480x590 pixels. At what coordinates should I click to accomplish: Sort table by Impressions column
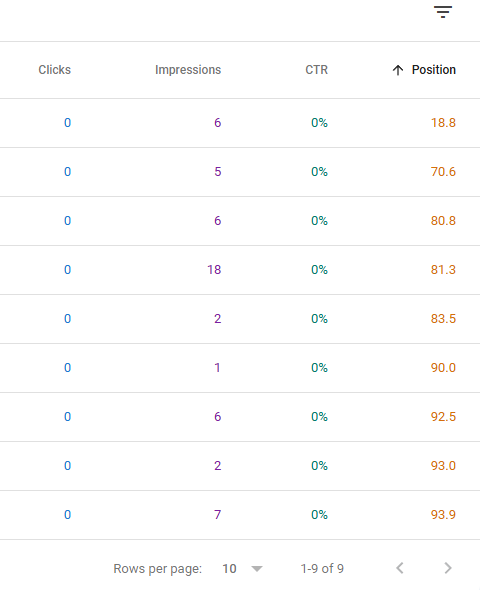(x=188, y=70)
